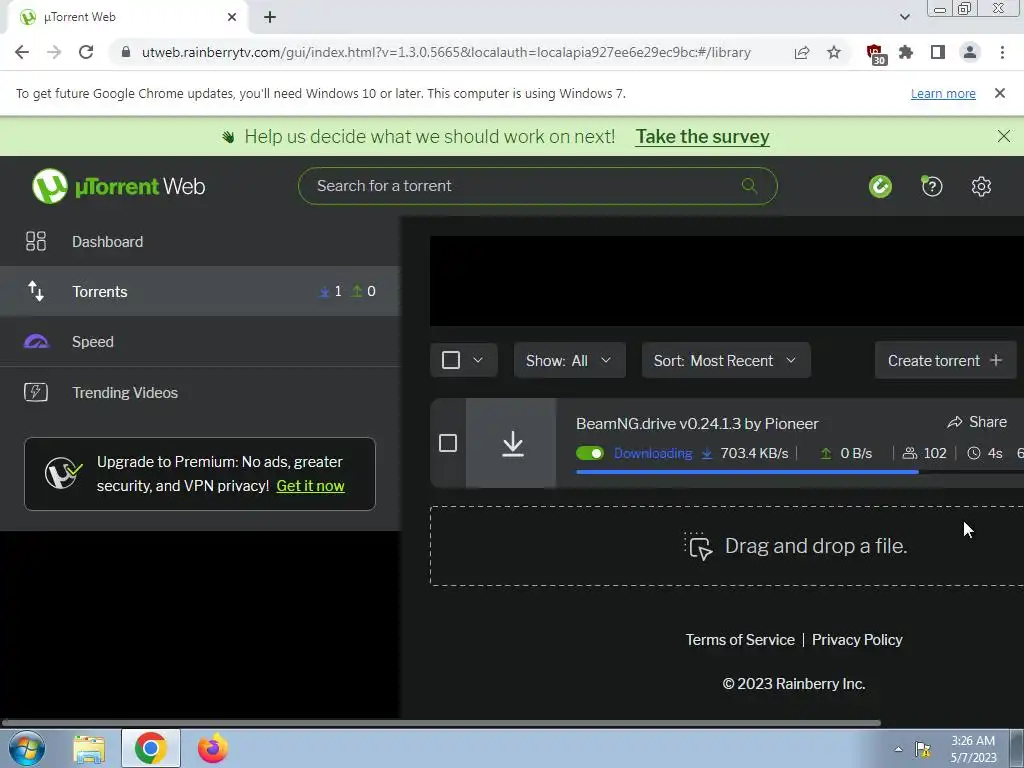
Task: Click the Take the survey link
Action: point(703,136)
